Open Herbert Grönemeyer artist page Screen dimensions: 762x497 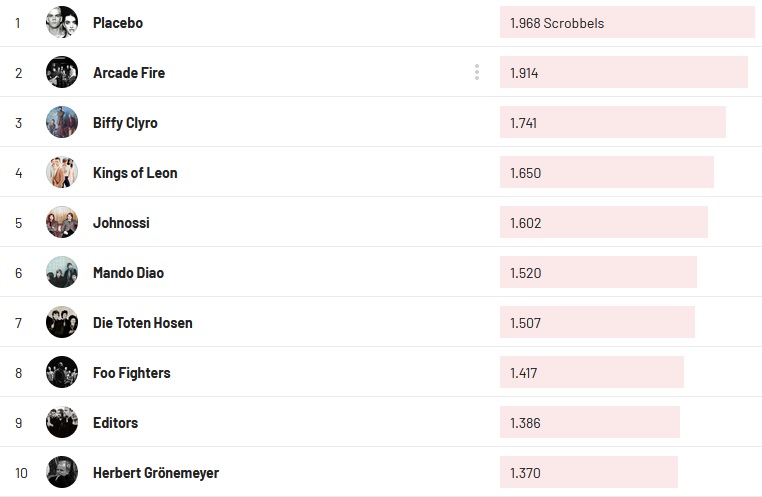coord(155,473)
